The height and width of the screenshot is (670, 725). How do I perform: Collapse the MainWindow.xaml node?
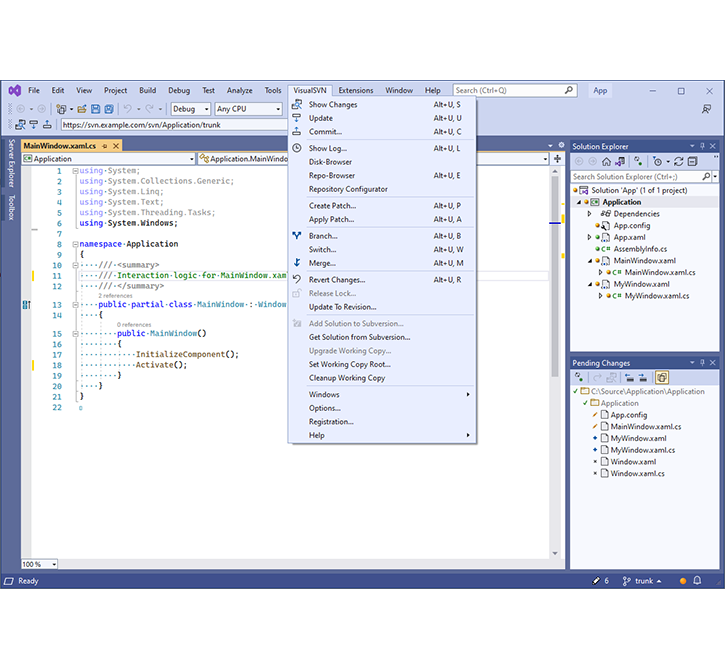pyautogui.click(x=590, y=261)
